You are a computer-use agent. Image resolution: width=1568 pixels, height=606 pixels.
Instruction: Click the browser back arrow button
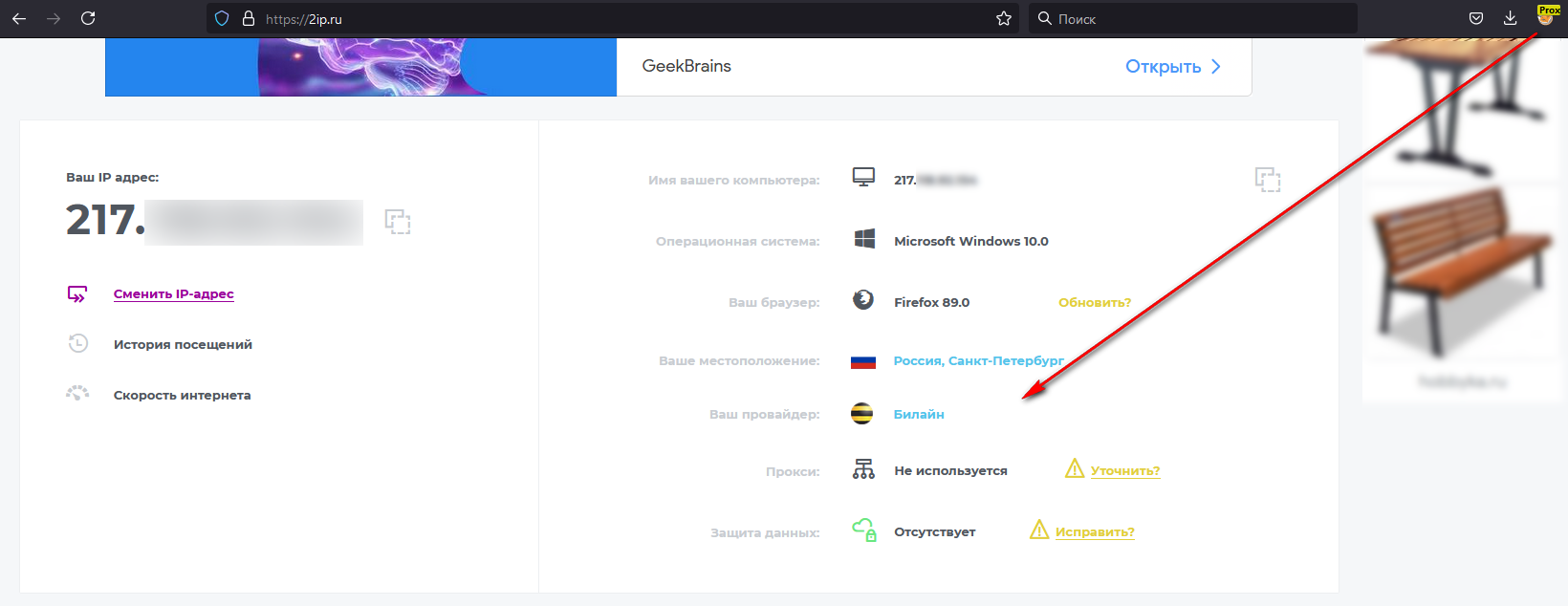tap(19, 18)
